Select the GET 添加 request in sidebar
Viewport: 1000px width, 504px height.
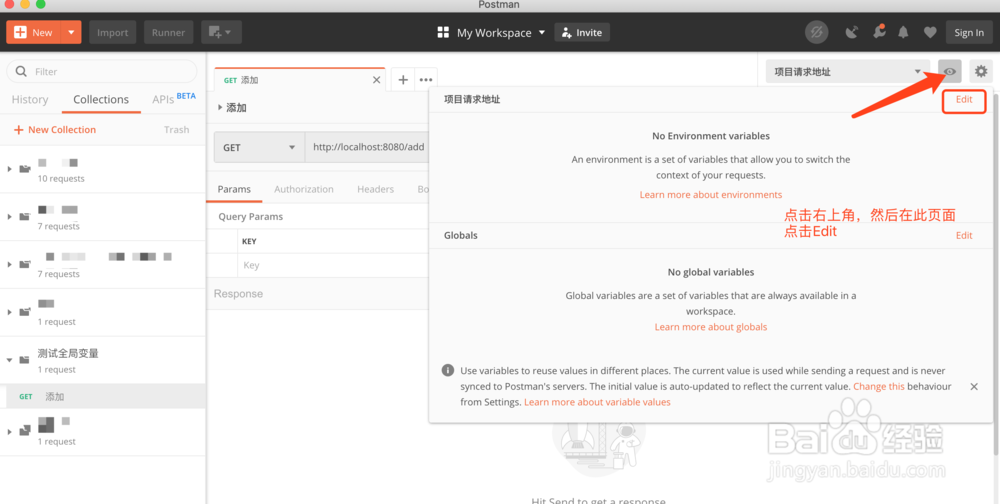(x=102, y=396)
